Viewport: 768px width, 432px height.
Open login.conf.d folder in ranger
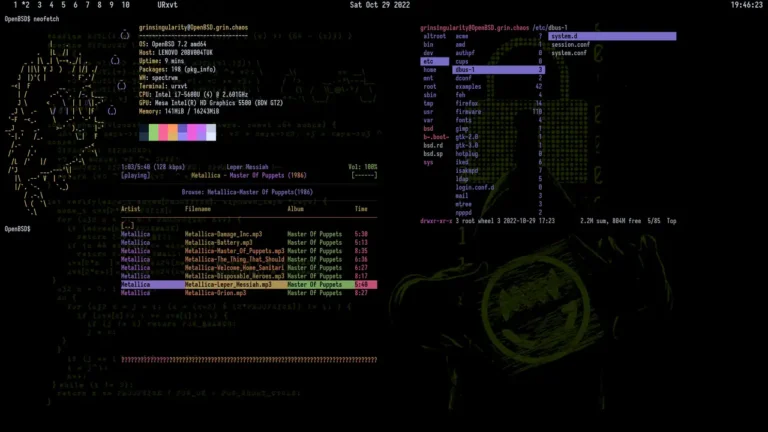[475, 187]
